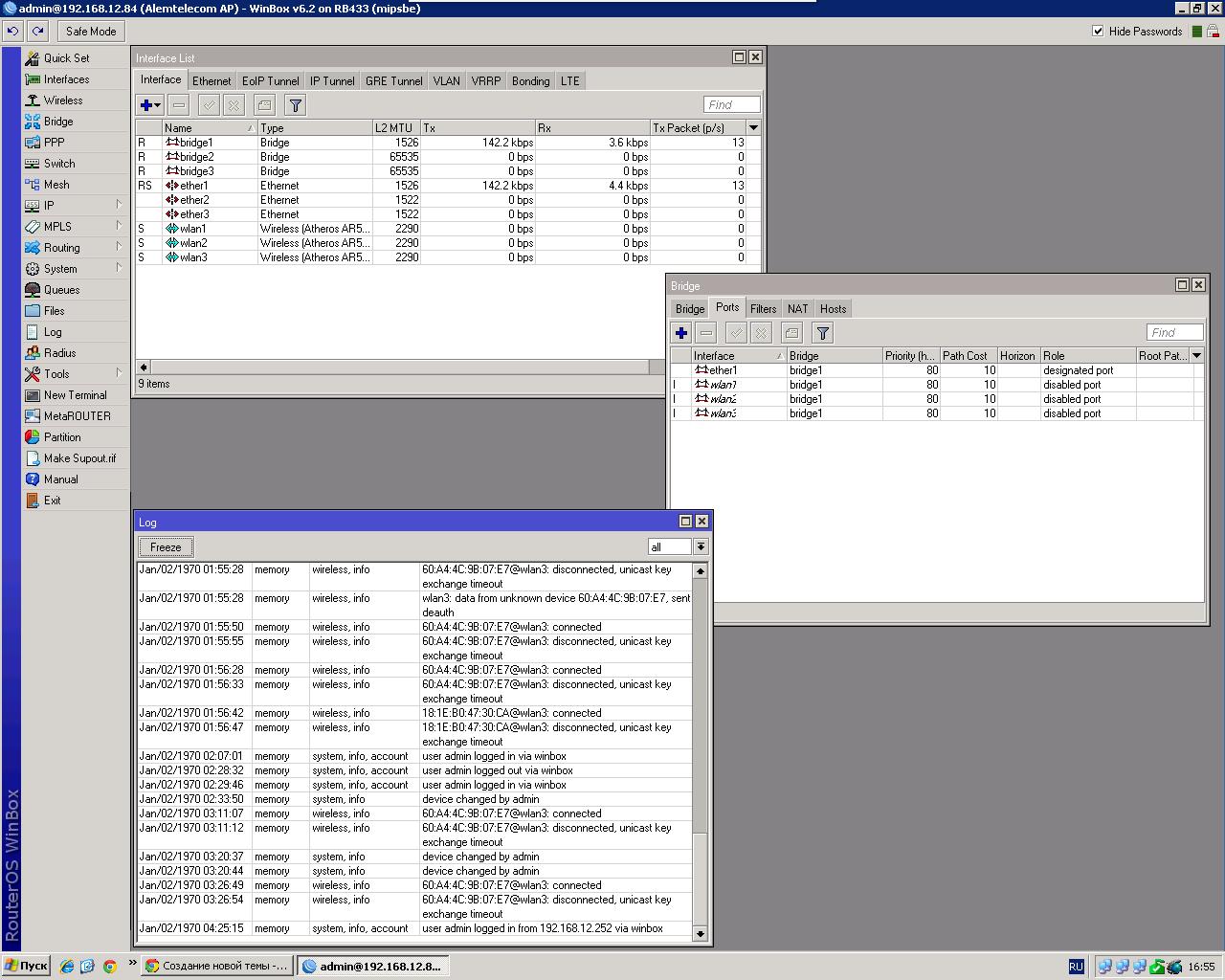Open Radius in the sidebar
Viewport: 1225px width, 980px height.
click(x=59, y=353)
